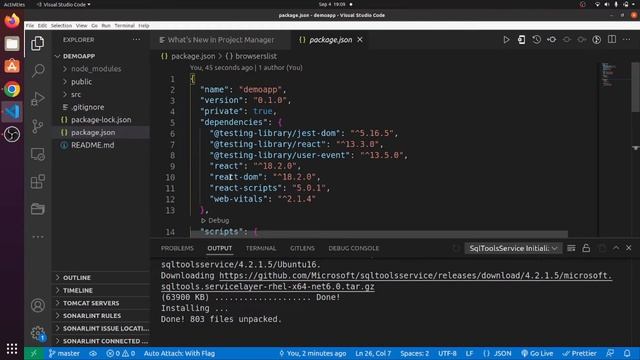Click Ln 26, Col 7 position
Image resolution: width=640 pixels, height=360 pixels.
(x=373, y=353)
